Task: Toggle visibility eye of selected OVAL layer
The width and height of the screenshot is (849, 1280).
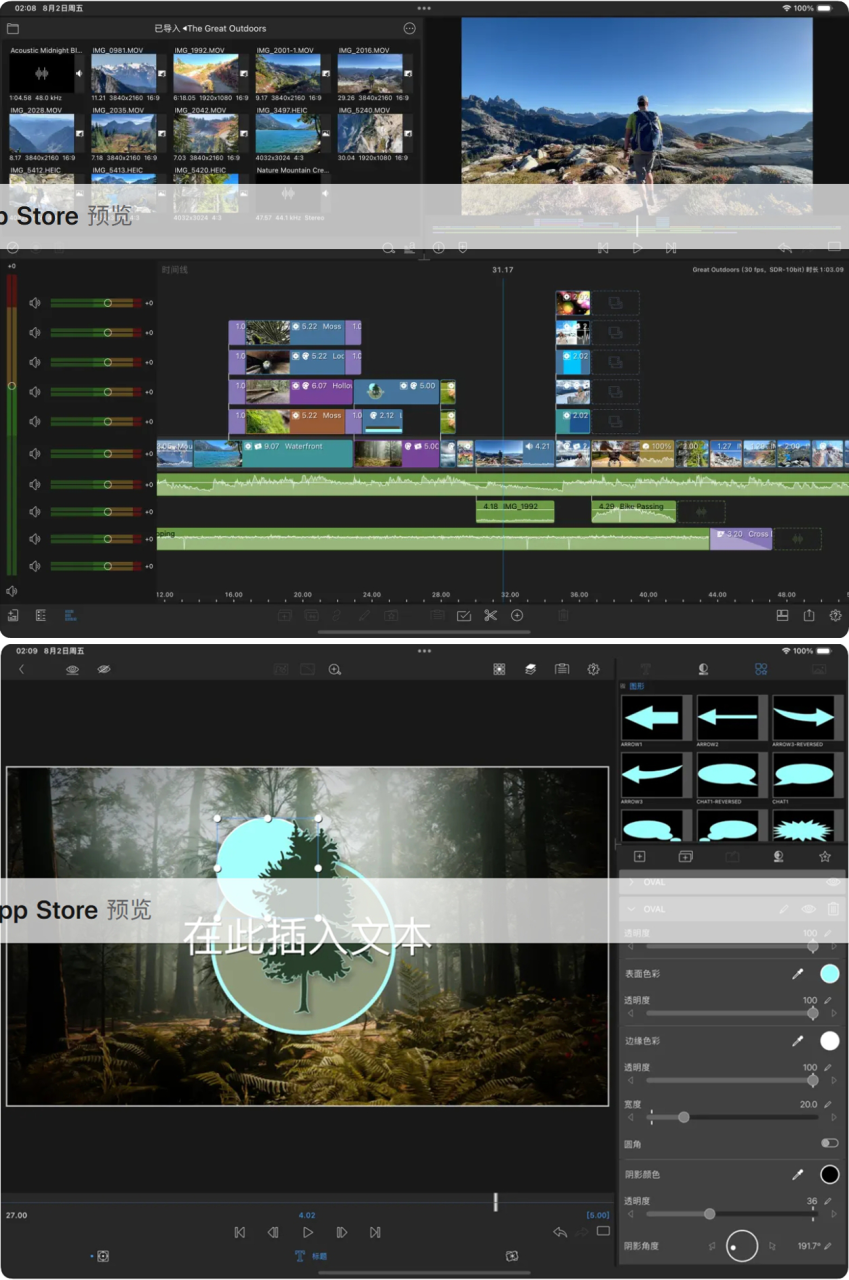Action: pyautogui.click(x=808, y=909)
